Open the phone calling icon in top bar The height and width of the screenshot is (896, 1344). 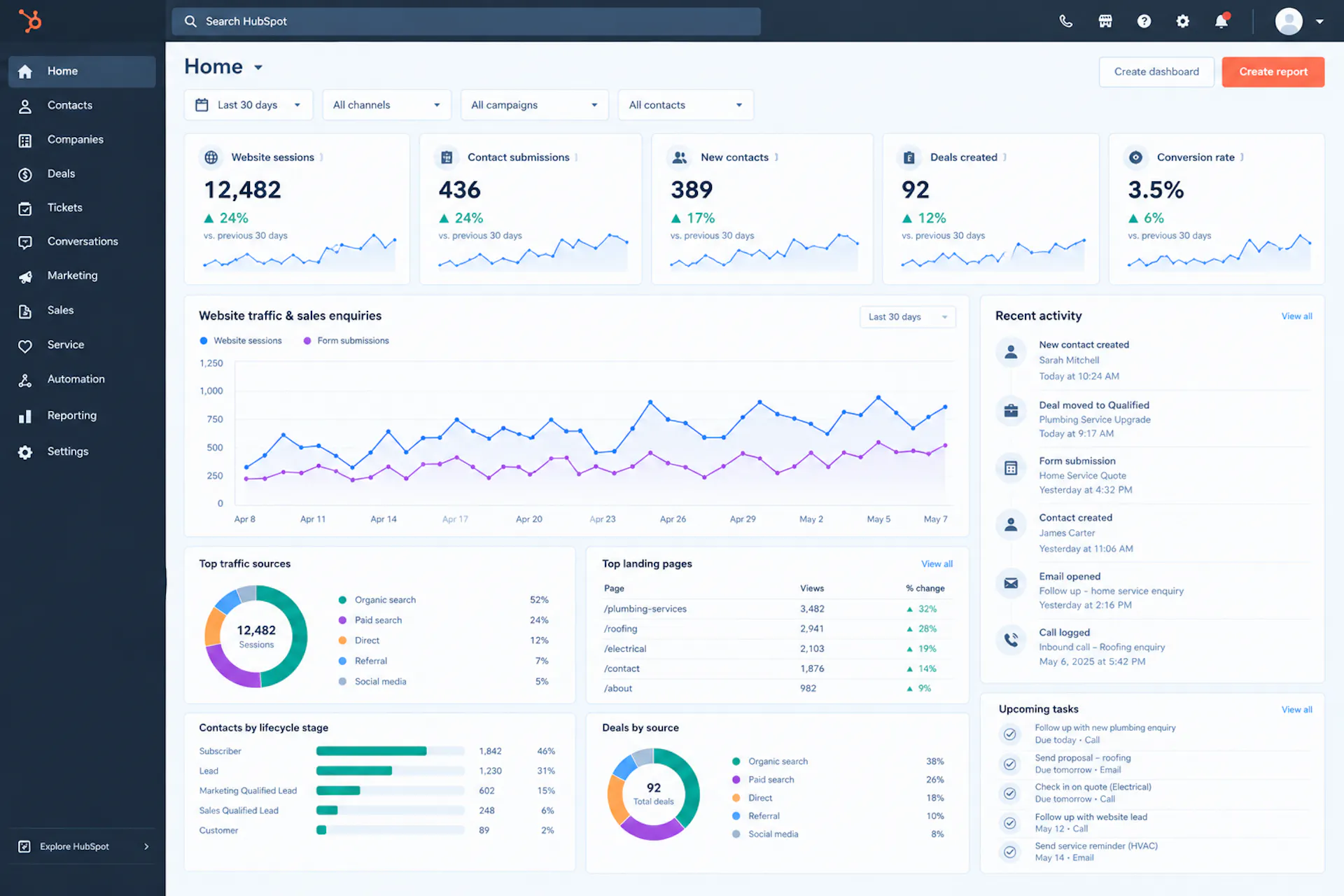coord(1066,21)
